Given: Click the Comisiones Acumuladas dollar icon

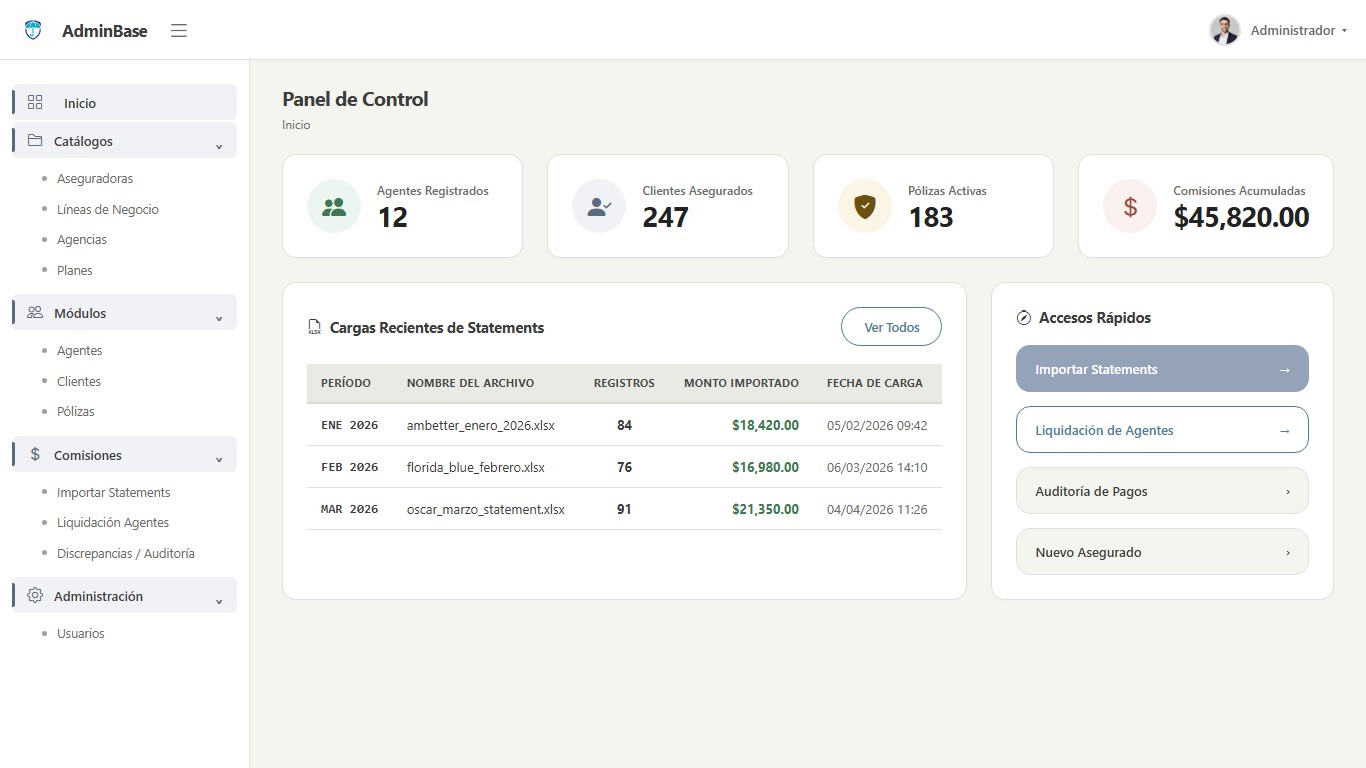Looking at the screenshot, I should 1130,206.
